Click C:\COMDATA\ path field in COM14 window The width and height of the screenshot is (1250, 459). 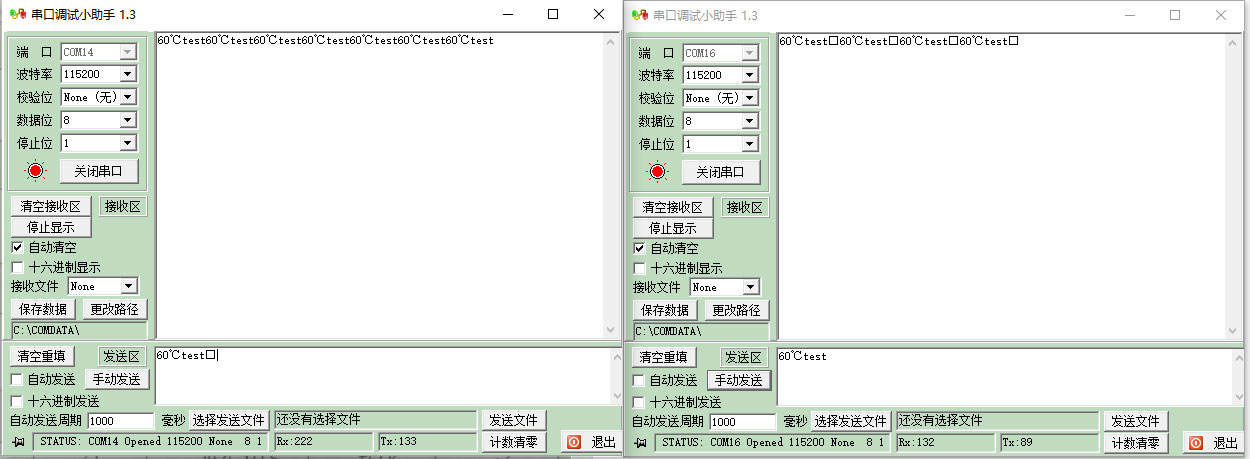pyautogui.click(x=79, y=329)
